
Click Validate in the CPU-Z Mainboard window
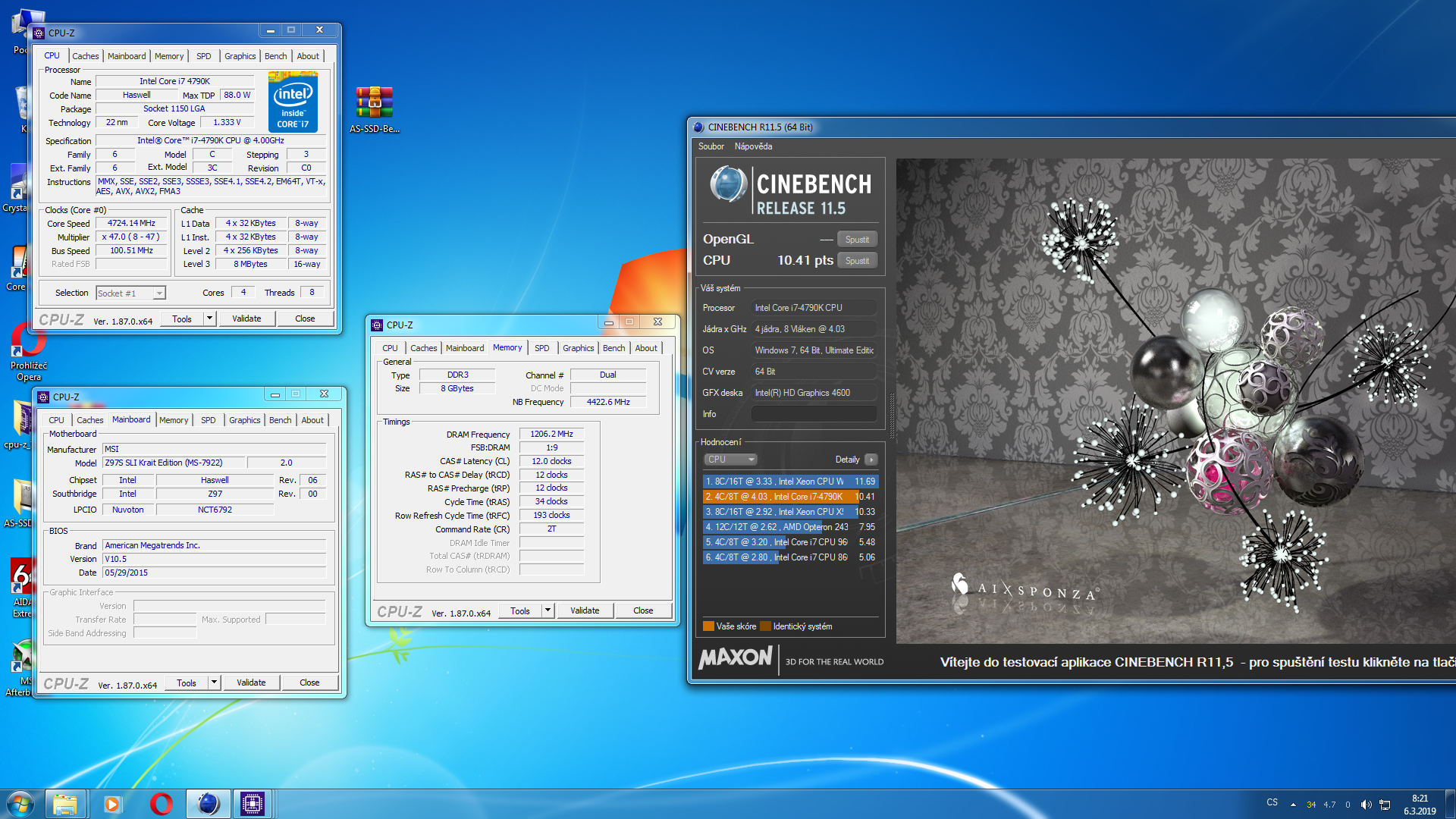(x=251, y=682)
